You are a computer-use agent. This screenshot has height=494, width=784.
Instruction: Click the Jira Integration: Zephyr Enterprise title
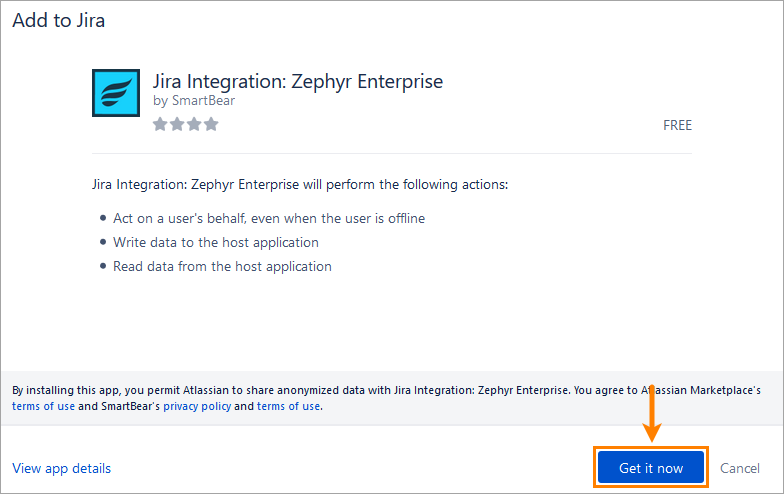click(x=297, y=81)
